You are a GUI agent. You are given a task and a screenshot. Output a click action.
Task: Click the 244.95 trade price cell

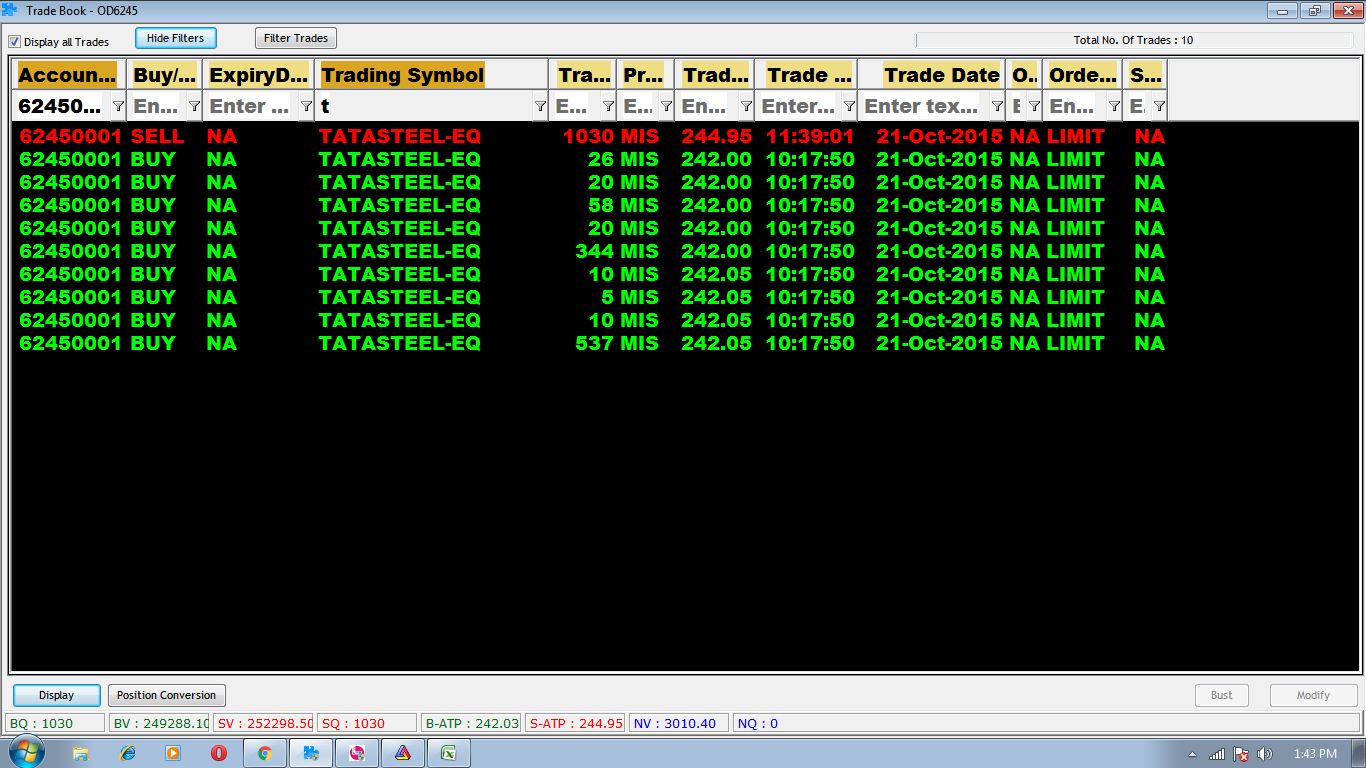coord(716,136)
